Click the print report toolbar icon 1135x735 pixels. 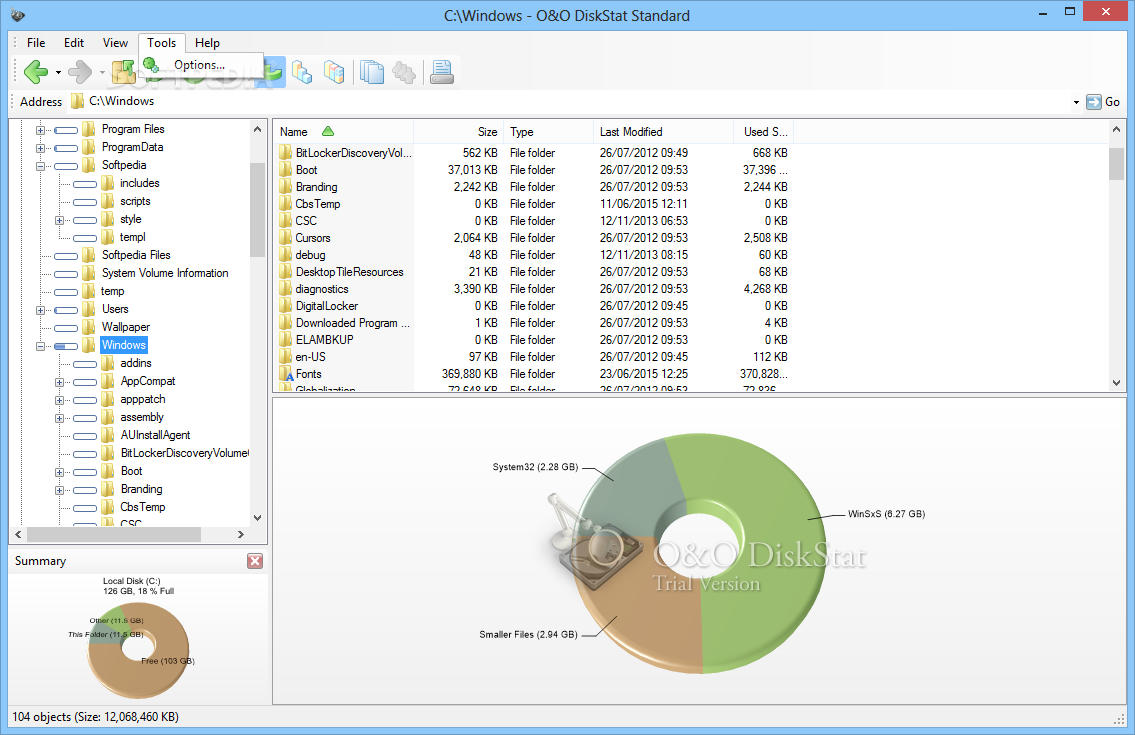click(442, 72)
